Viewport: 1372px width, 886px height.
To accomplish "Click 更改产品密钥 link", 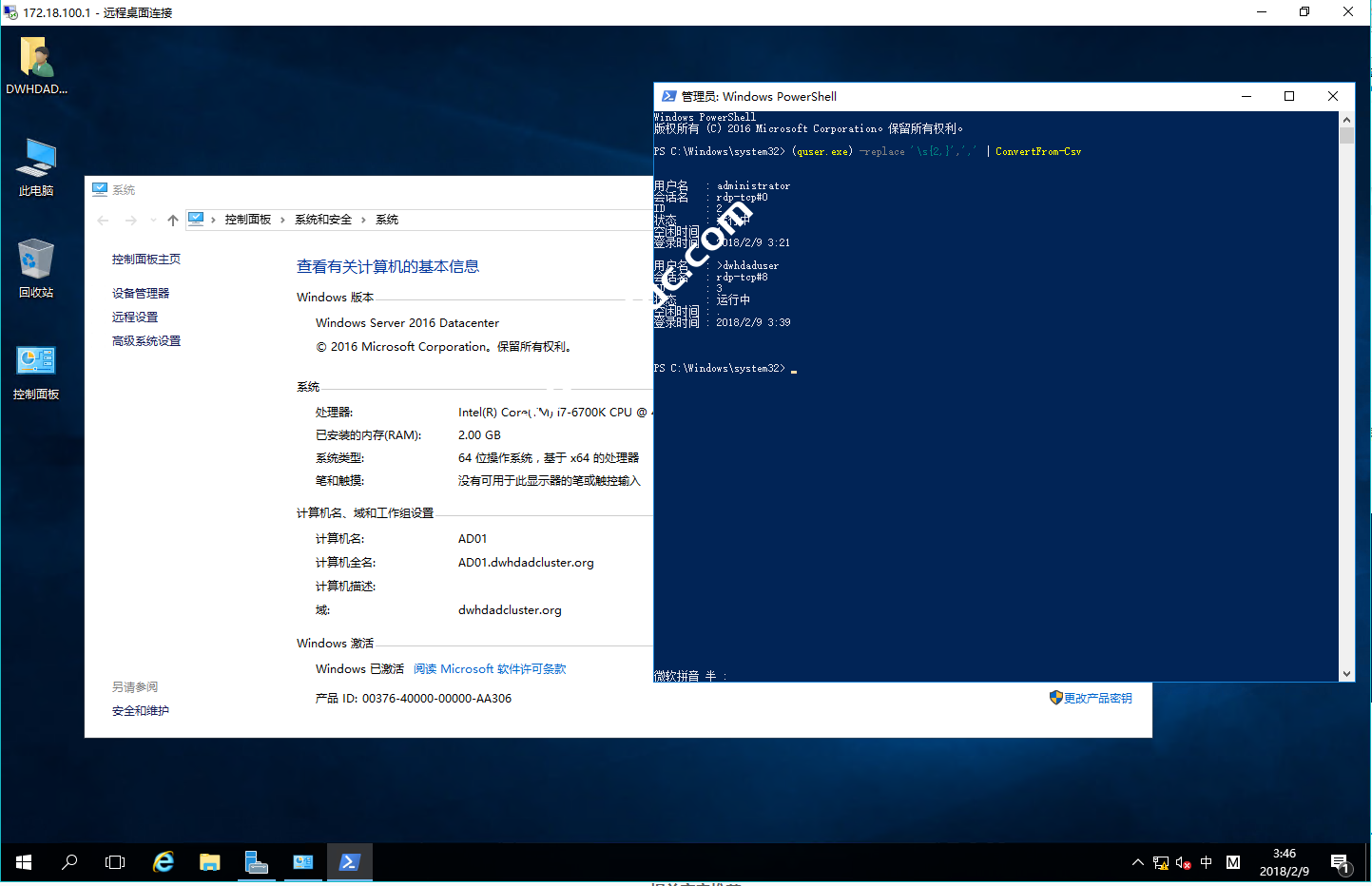I will point(1097,699).
